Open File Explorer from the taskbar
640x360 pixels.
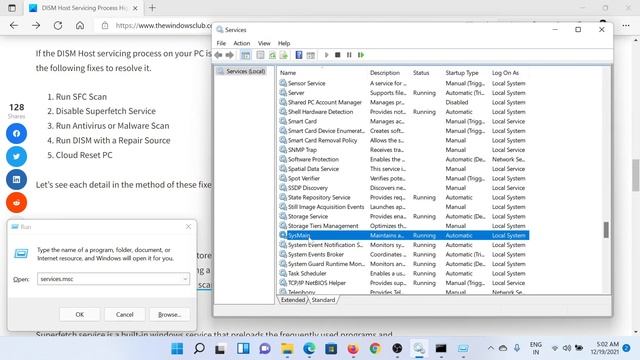[x=287, y=349]
